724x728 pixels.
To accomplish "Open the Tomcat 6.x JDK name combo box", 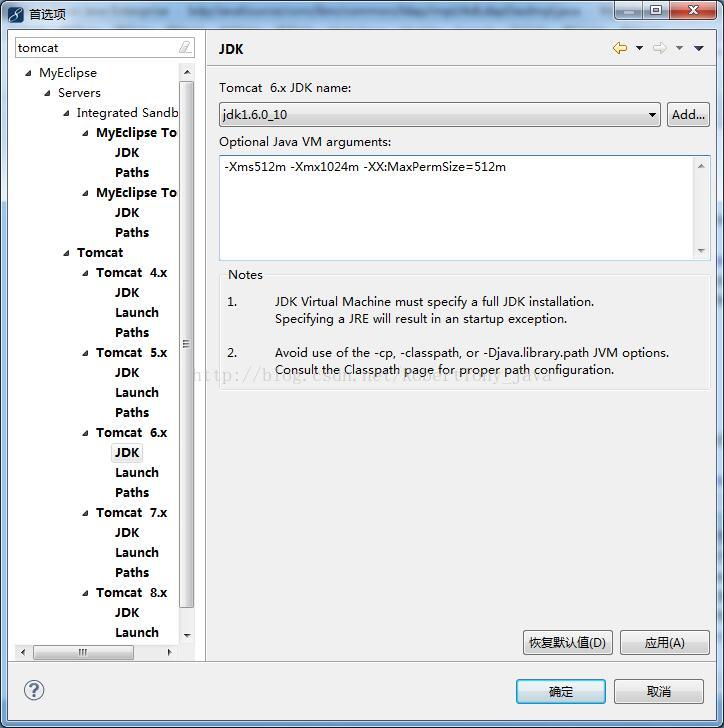I will coord(439,114).
